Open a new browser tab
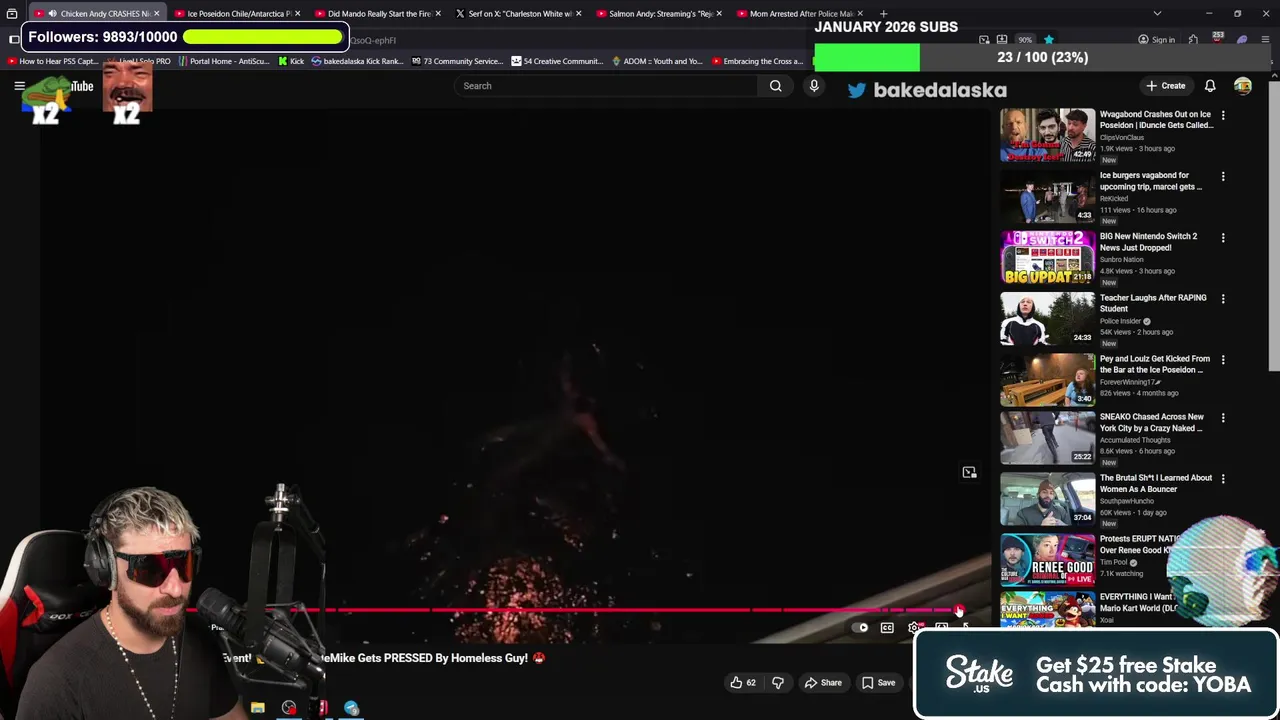This screenshot has width=1280, height=720. click(883, 14)
